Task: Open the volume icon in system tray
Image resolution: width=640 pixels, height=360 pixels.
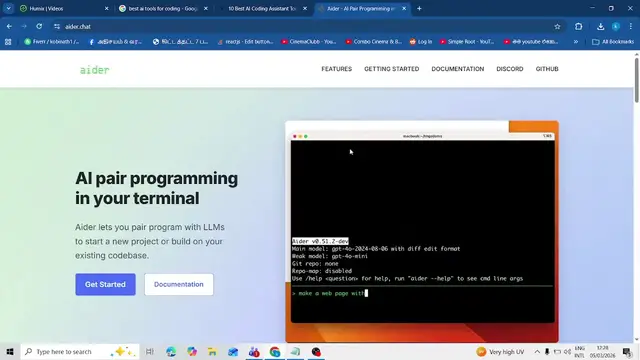Action: click(567, 351)
